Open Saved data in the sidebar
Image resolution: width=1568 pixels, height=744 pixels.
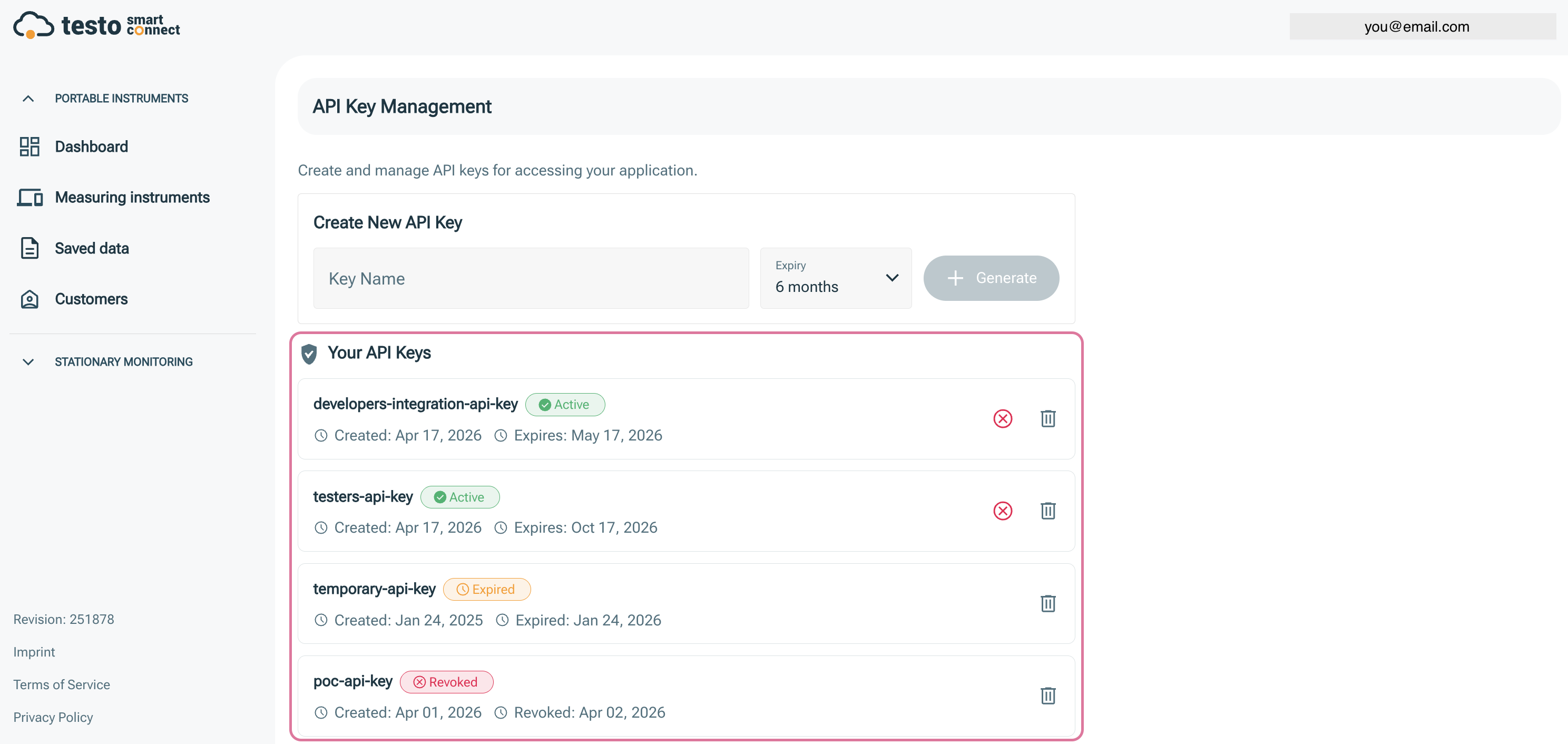pyautogui.click(x=91, y=248)
